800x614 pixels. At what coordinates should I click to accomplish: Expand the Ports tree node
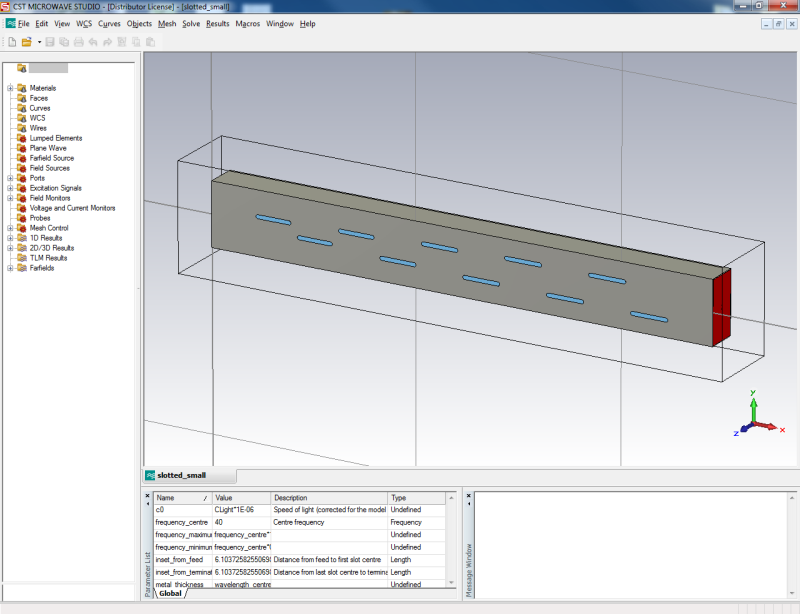click(10, 178)
